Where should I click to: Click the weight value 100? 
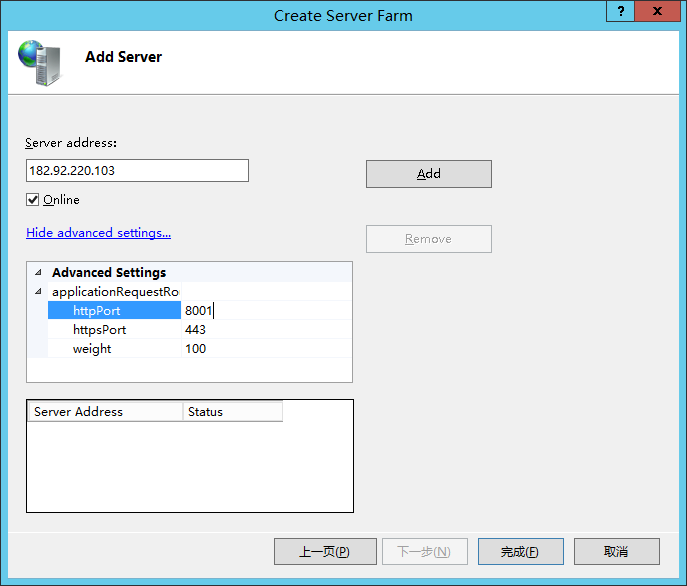[265, 349]
